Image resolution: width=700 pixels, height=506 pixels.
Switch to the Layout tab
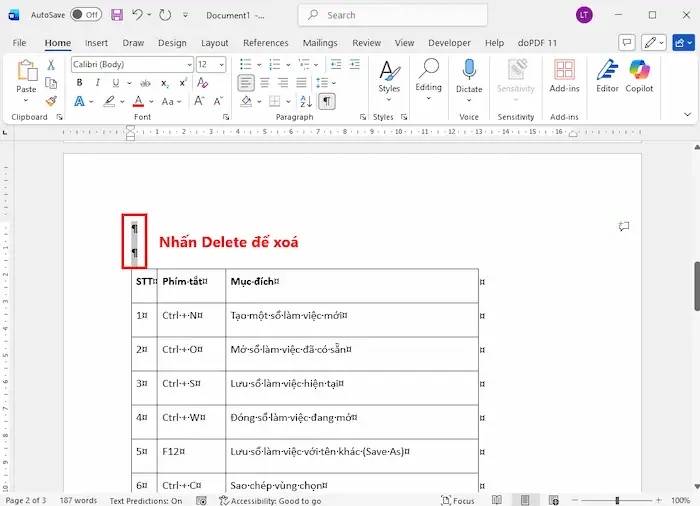214,43
